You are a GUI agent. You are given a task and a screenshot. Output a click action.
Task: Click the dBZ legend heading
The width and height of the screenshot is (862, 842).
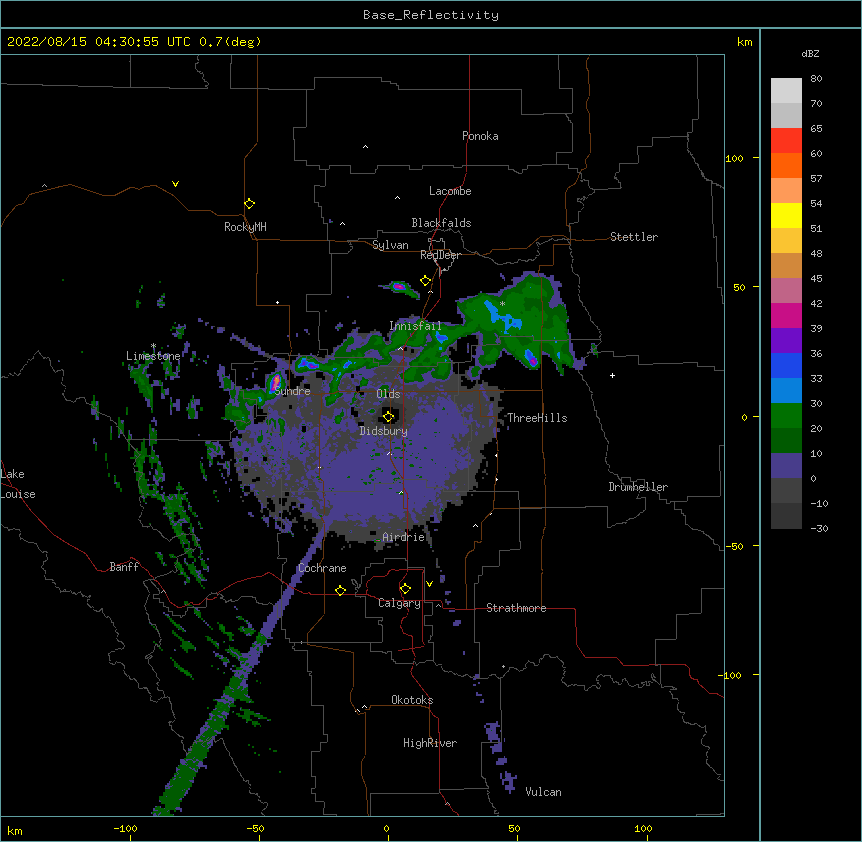pos(810,53)
